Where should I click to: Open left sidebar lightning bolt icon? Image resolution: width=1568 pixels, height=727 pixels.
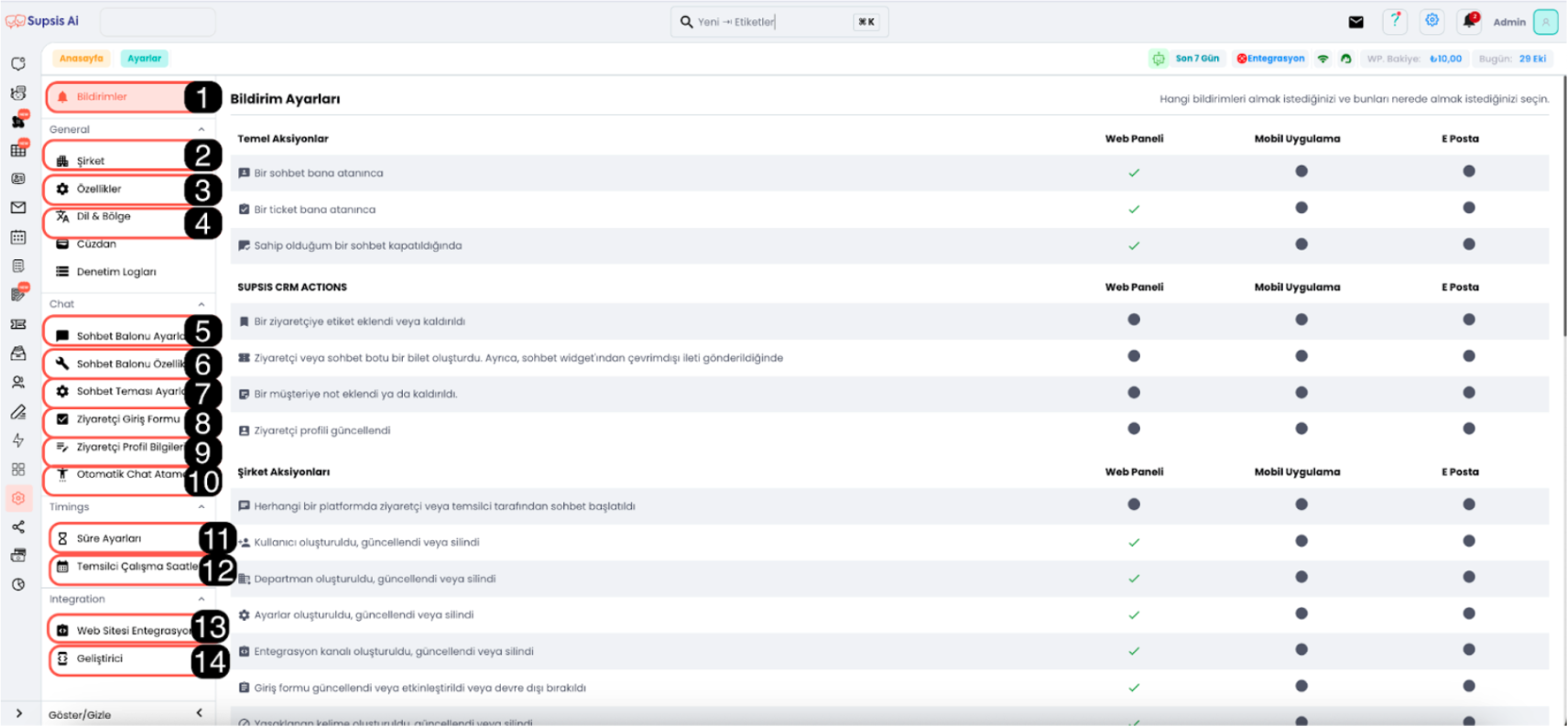18,439
